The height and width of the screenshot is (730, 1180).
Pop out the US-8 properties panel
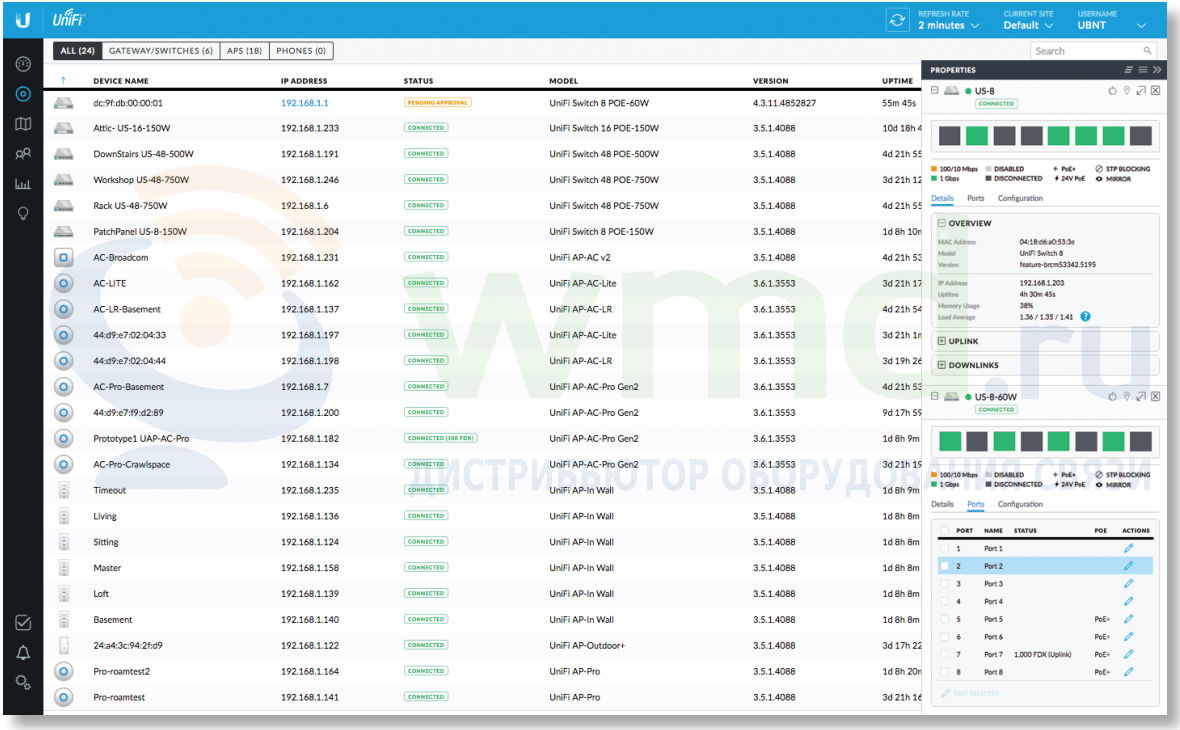[1141, 91]
